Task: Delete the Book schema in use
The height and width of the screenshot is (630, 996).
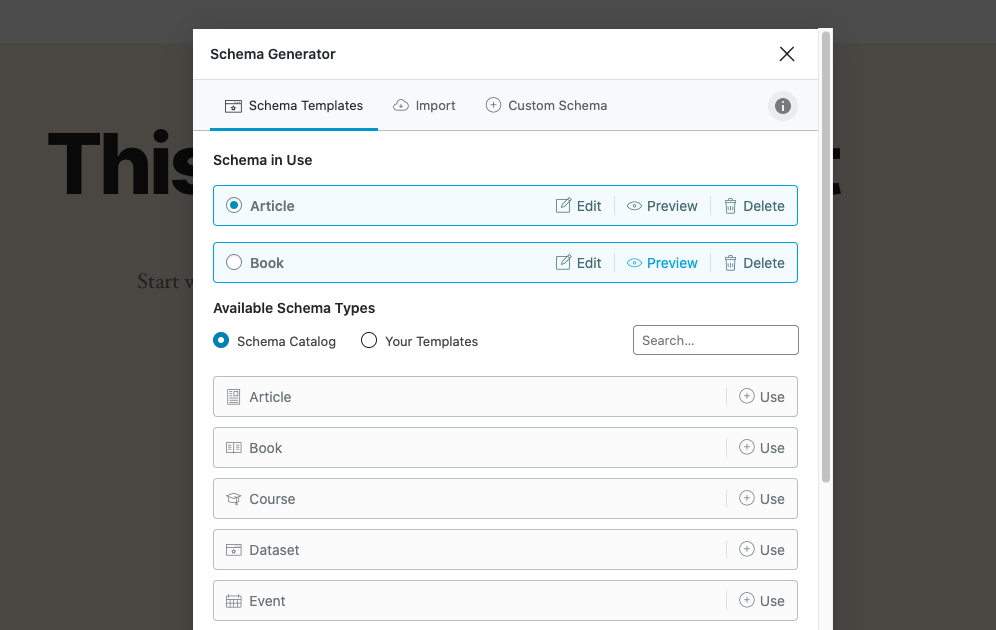Action: pos(754,263)
